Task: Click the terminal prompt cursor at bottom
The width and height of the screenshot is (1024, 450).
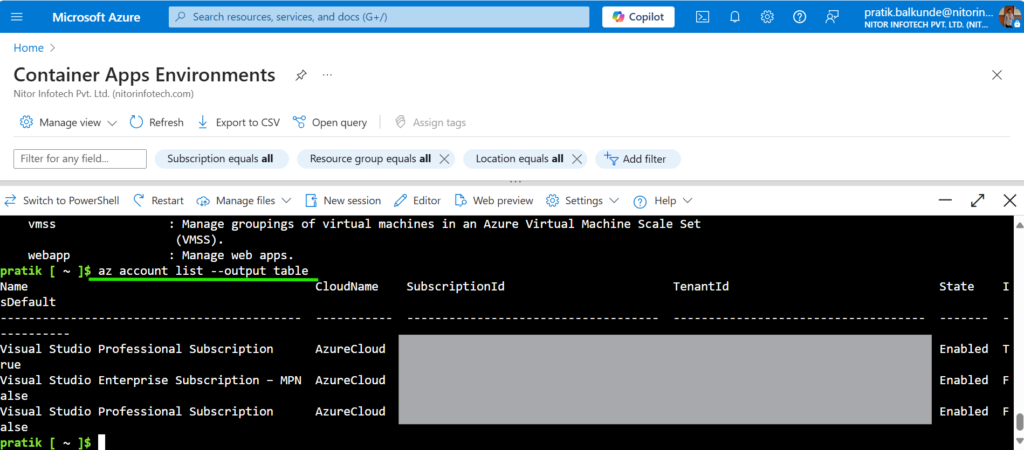Action: click(101, 443)
